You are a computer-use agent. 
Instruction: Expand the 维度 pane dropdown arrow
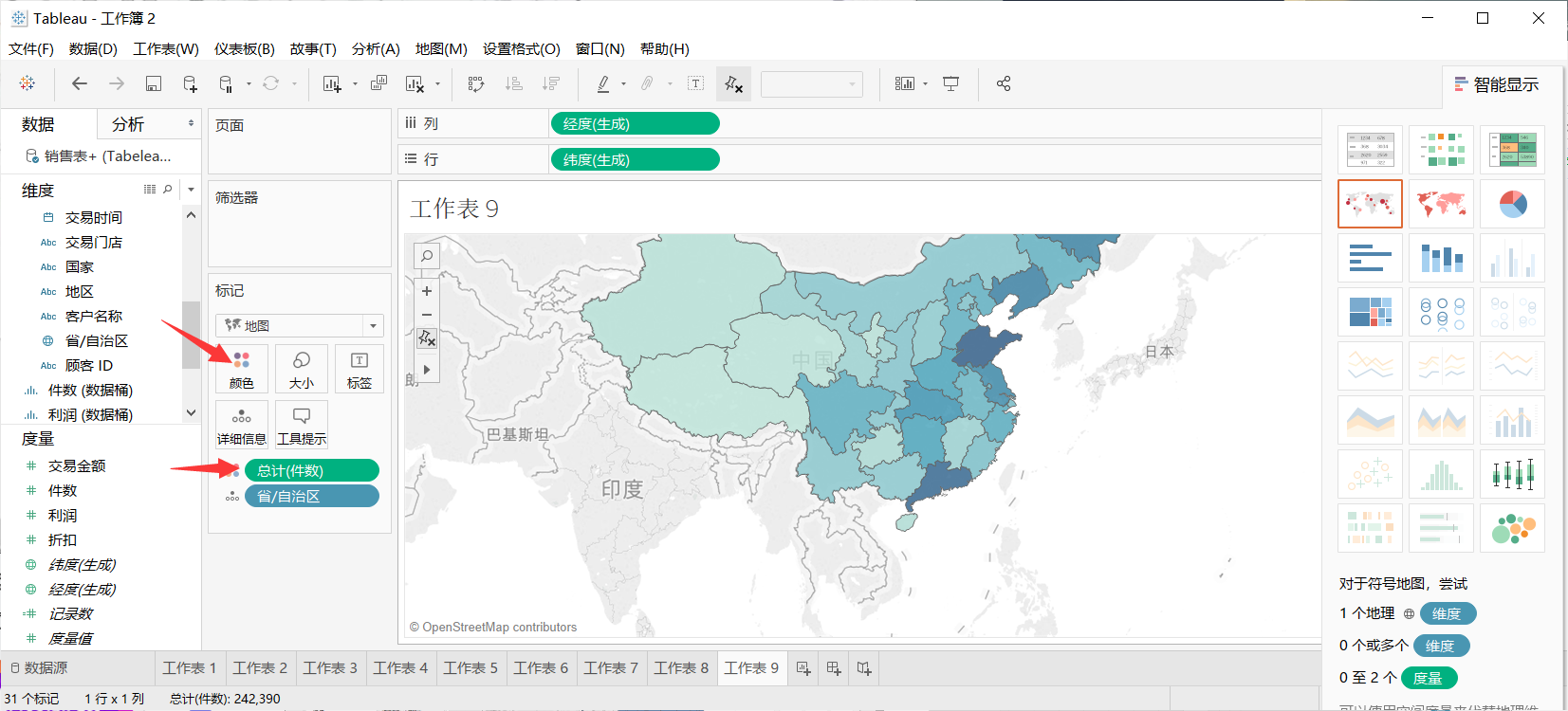click(x=191, y=190)
